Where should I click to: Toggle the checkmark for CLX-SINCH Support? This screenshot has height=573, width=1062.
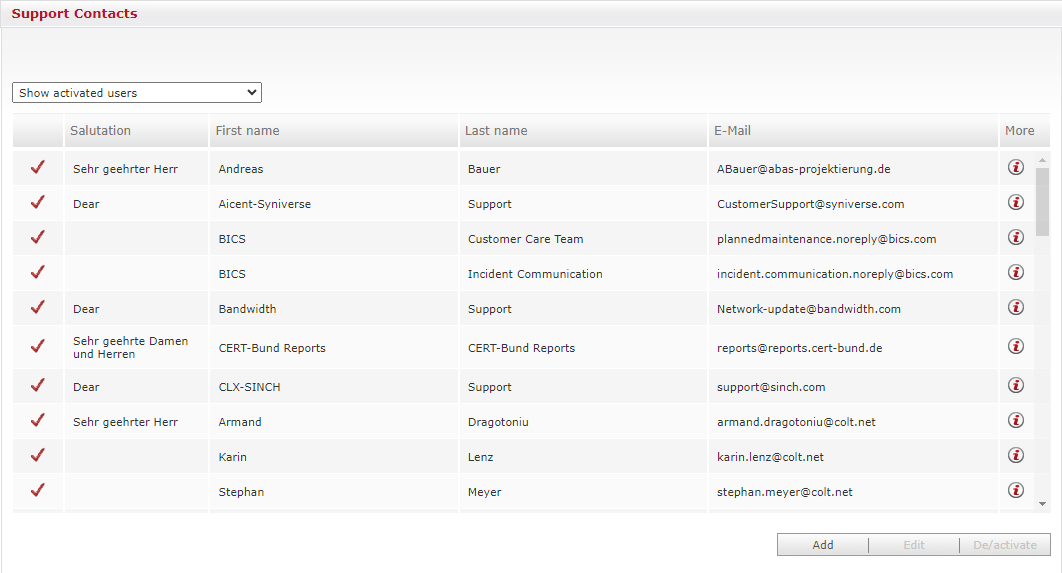pos(38,386)
